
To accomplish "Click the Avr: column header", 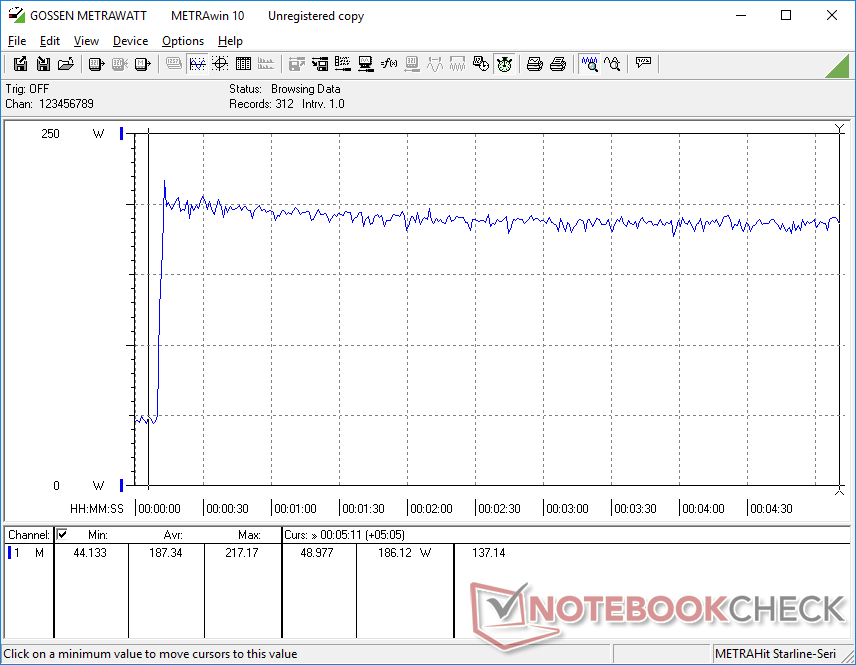I will [173, 535].
